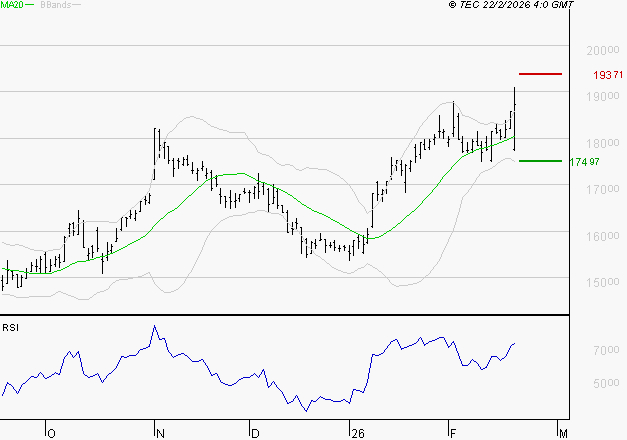Click the 180.00 price axis label
627x440 pixels.
click(603, 143)
